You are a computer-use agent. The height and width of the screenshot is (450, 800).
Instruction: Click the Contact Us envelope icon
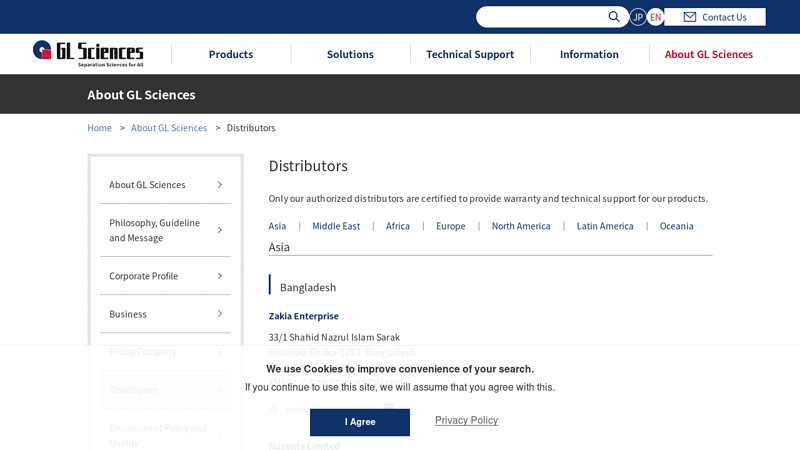(690, 17)
